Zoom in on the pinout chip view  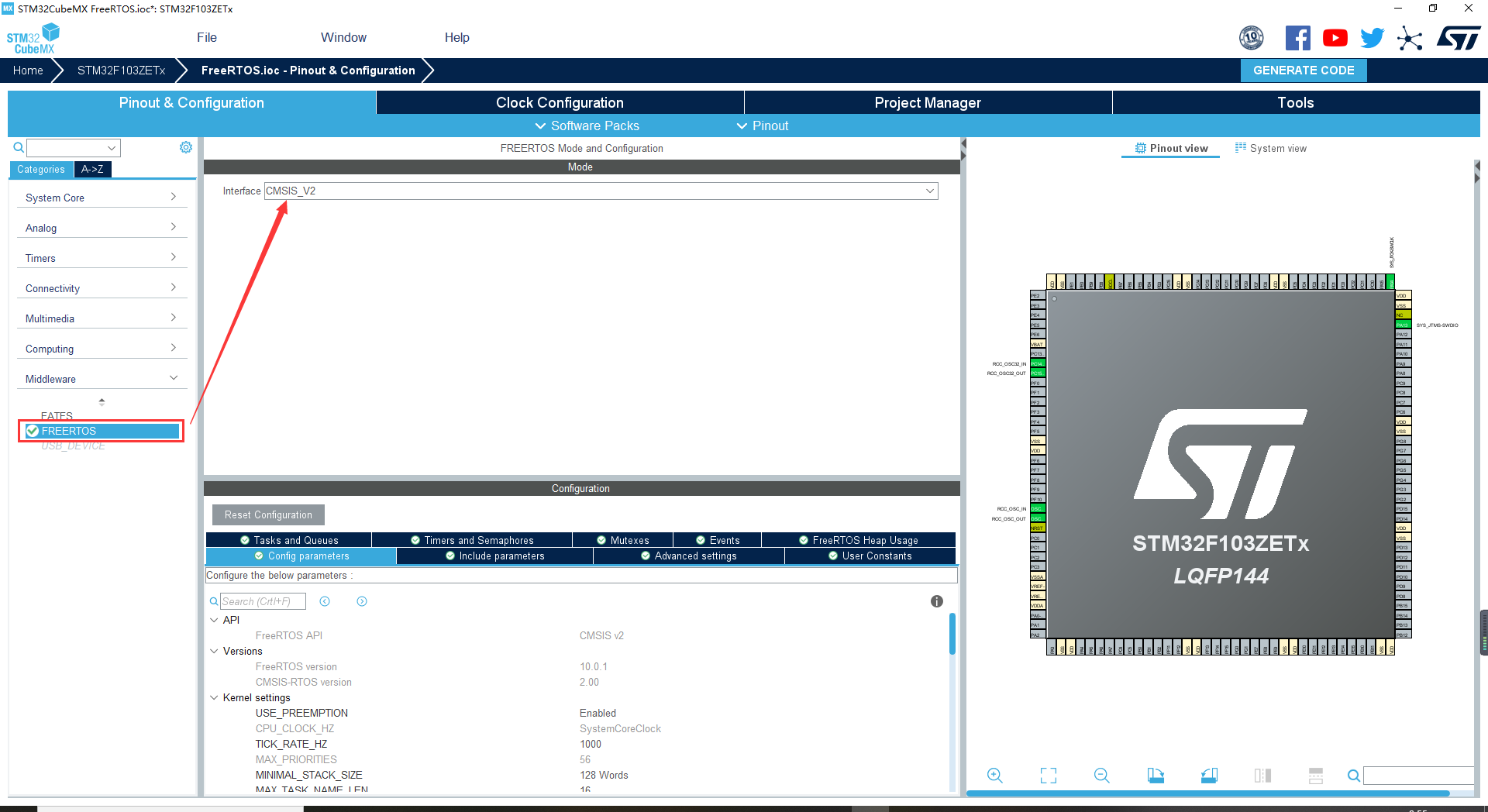pos(995,775)
